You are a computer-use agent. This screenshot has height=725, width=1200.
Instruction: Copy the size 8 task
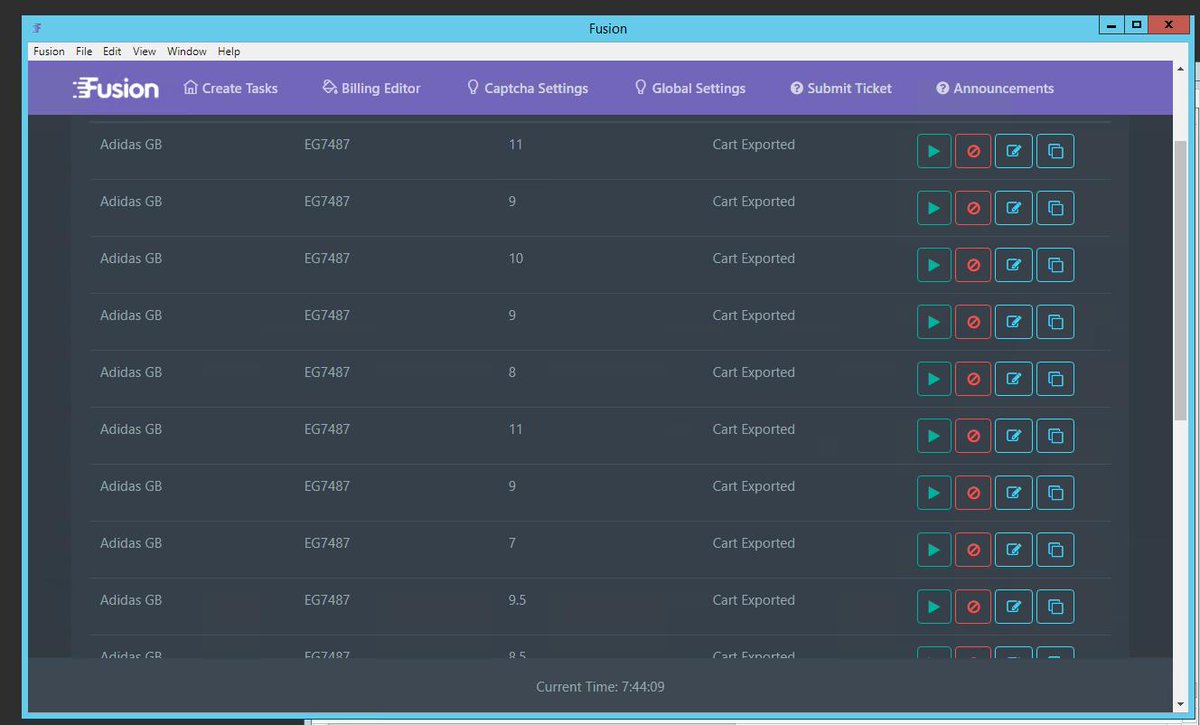(x=1055, y=379)
